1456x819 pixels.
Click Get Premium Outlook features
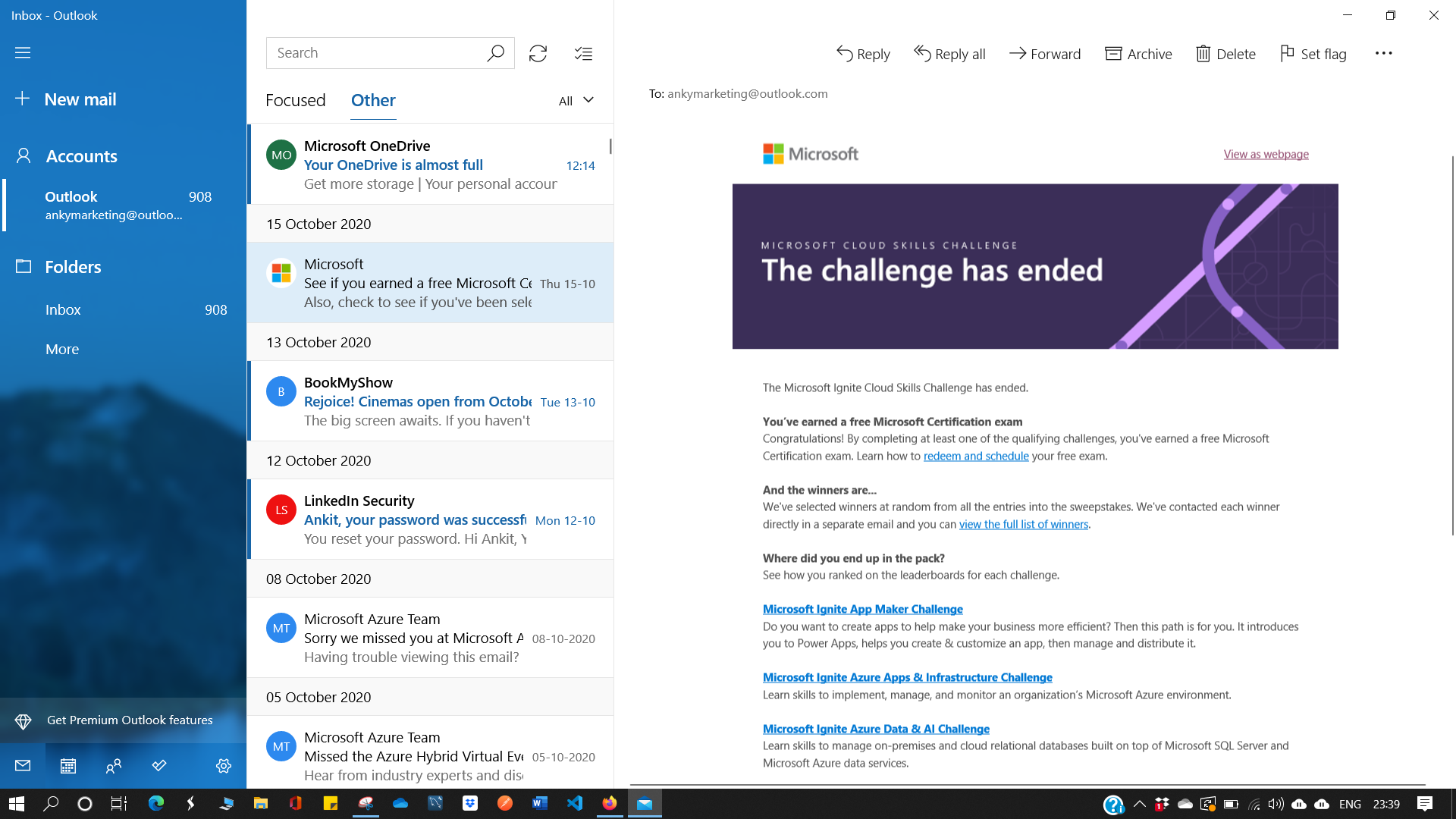click(x=123, y=720)
